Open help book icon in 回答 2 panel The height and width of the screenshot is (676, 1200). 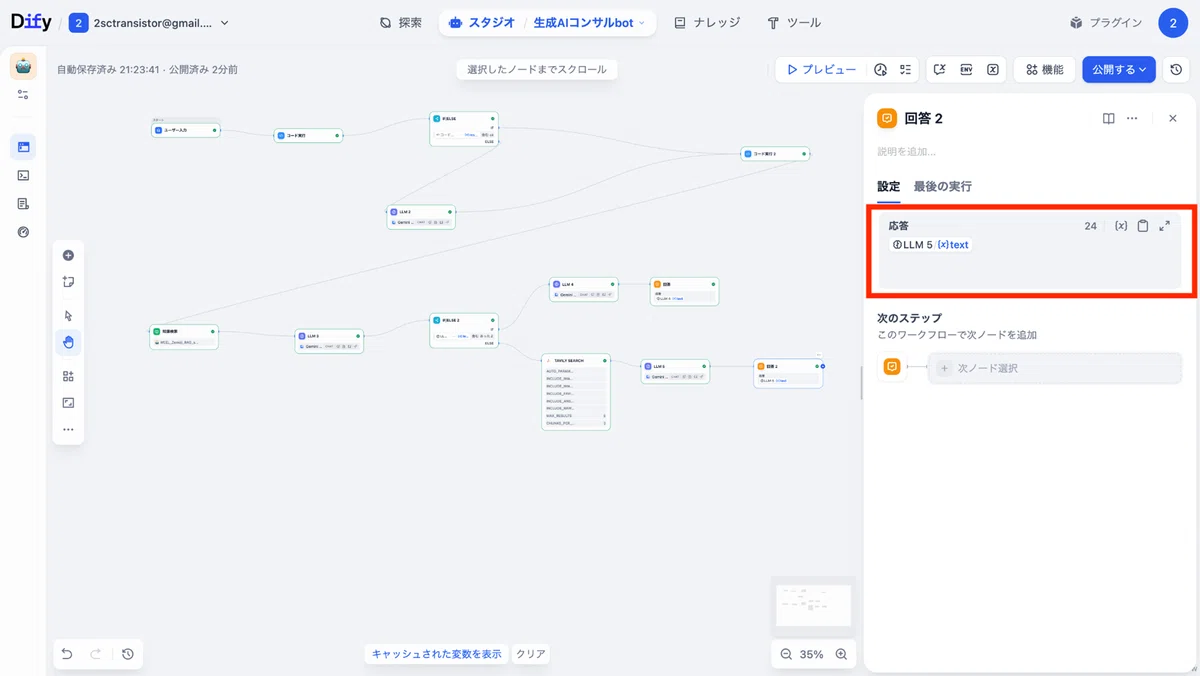coord(1108,118)
